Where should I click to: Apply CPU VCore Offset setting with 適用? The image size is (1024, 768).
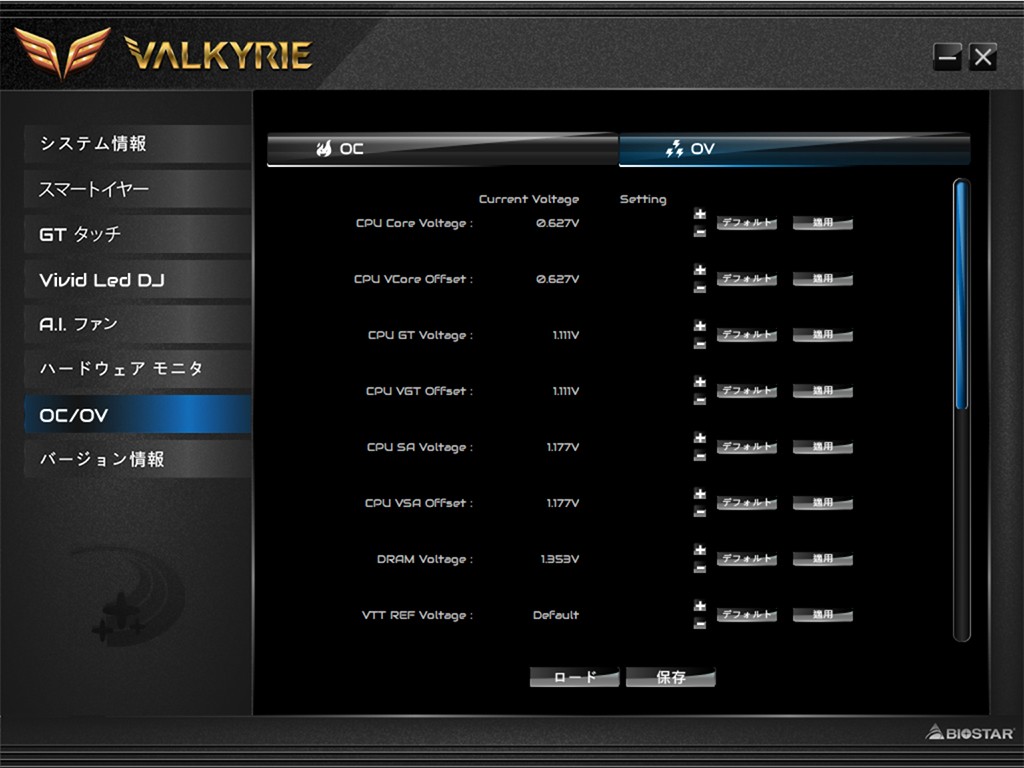coord(823,279)
